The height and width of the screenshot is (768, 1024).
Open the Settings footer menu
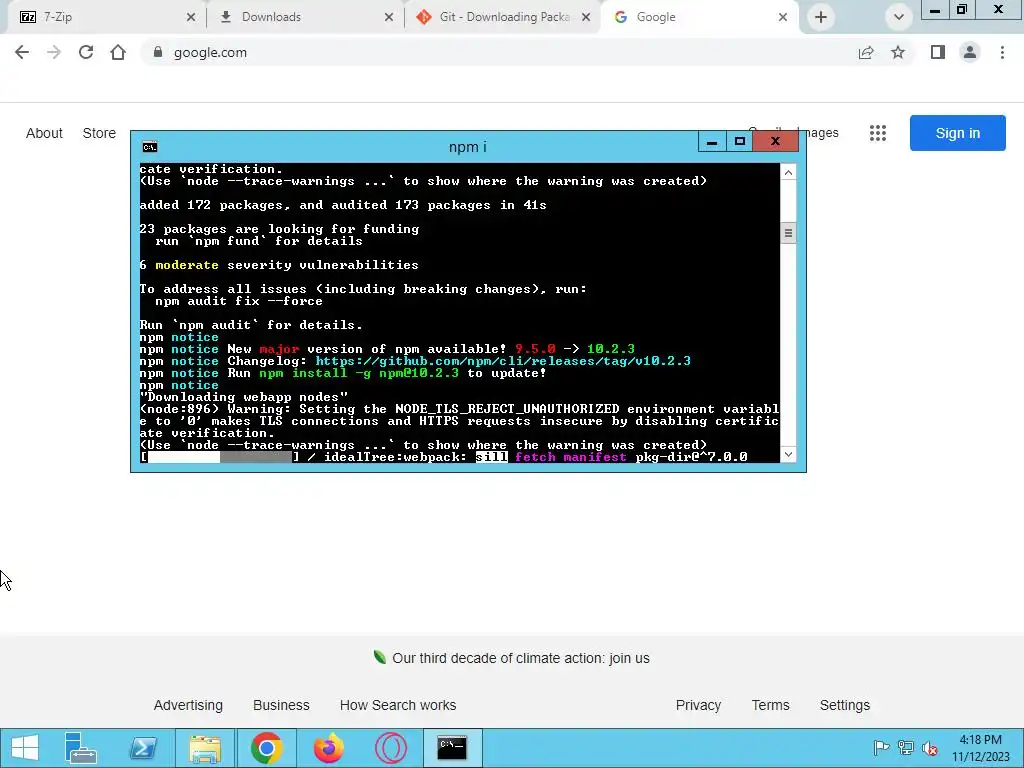(844, 705)
